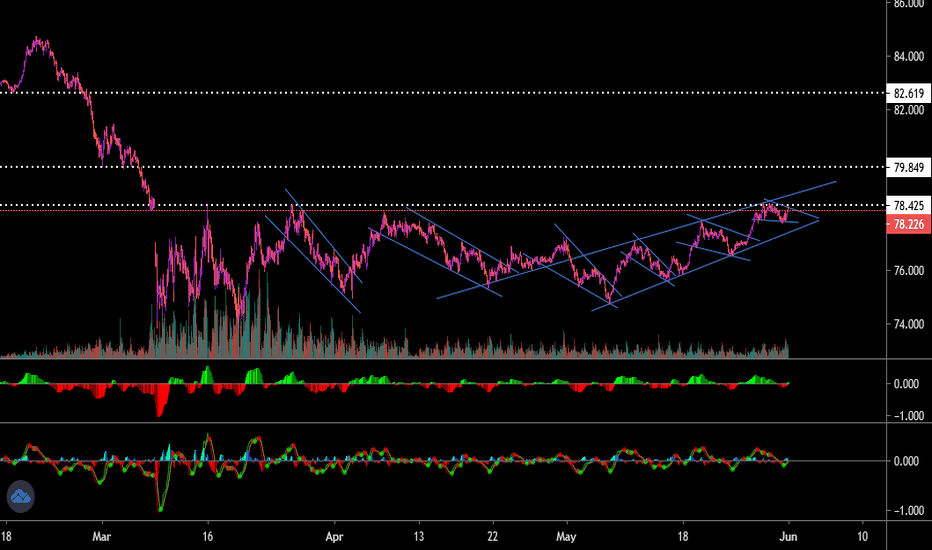Click the 22 date label on time axis
This screenshot has width=932, height=550.
point(492,536)
